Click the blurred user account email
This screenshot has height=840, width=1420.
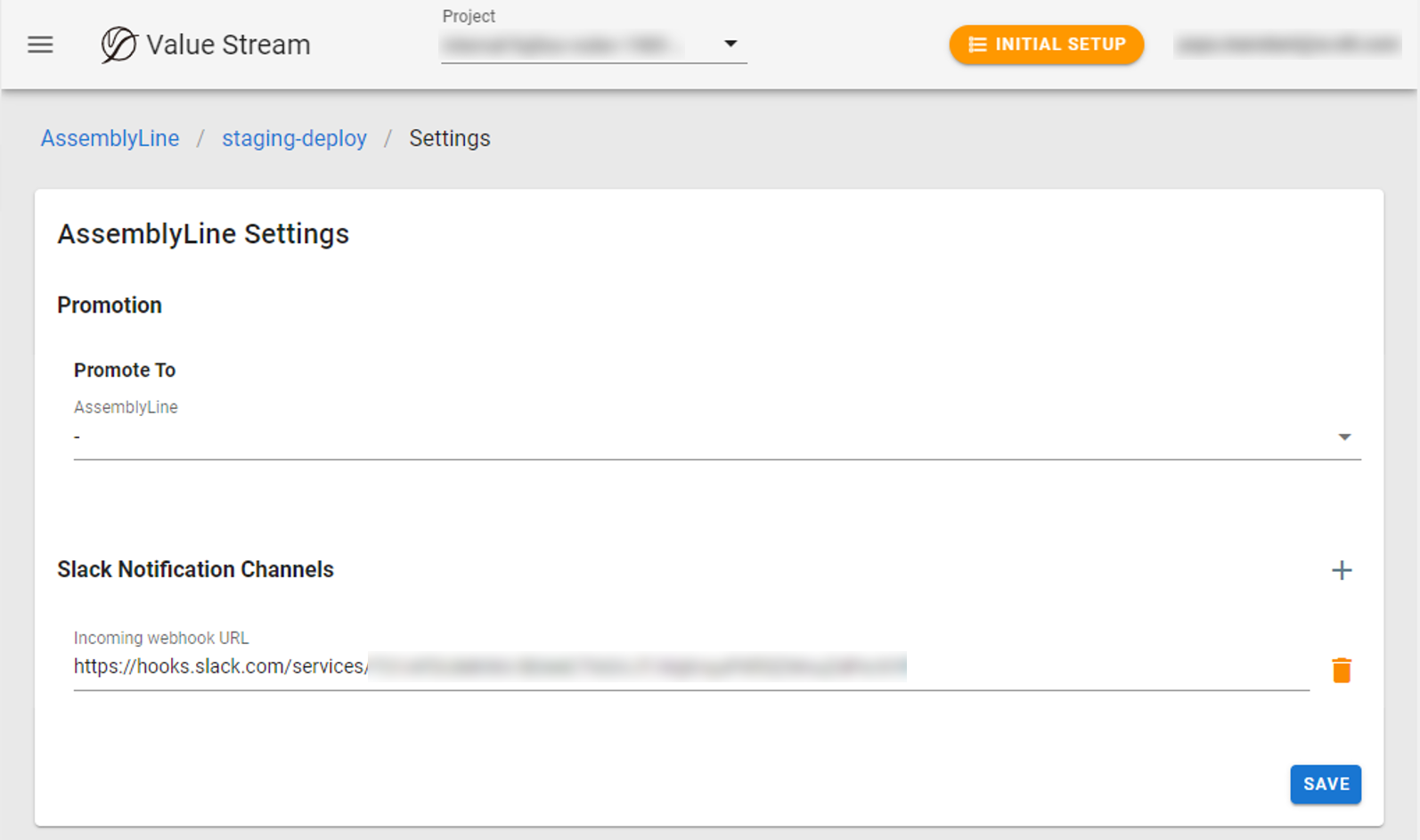[x=1286, y=45]
